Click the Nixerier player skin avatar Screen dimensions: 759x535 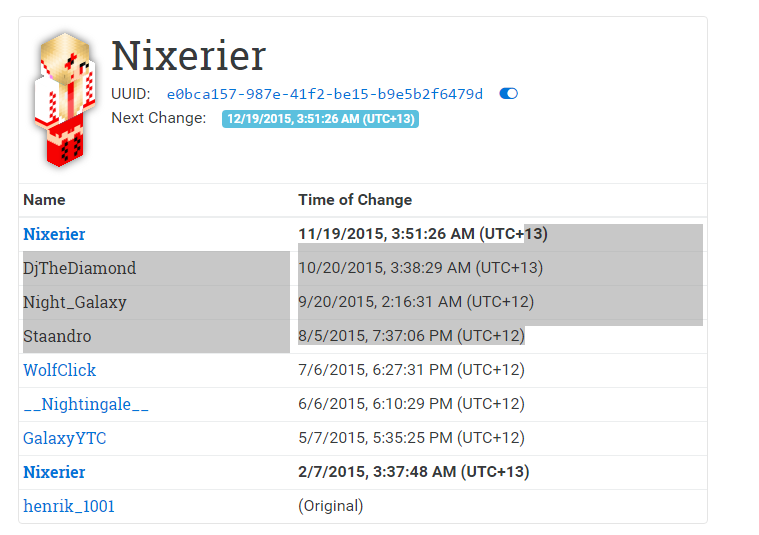click(64, 100)
